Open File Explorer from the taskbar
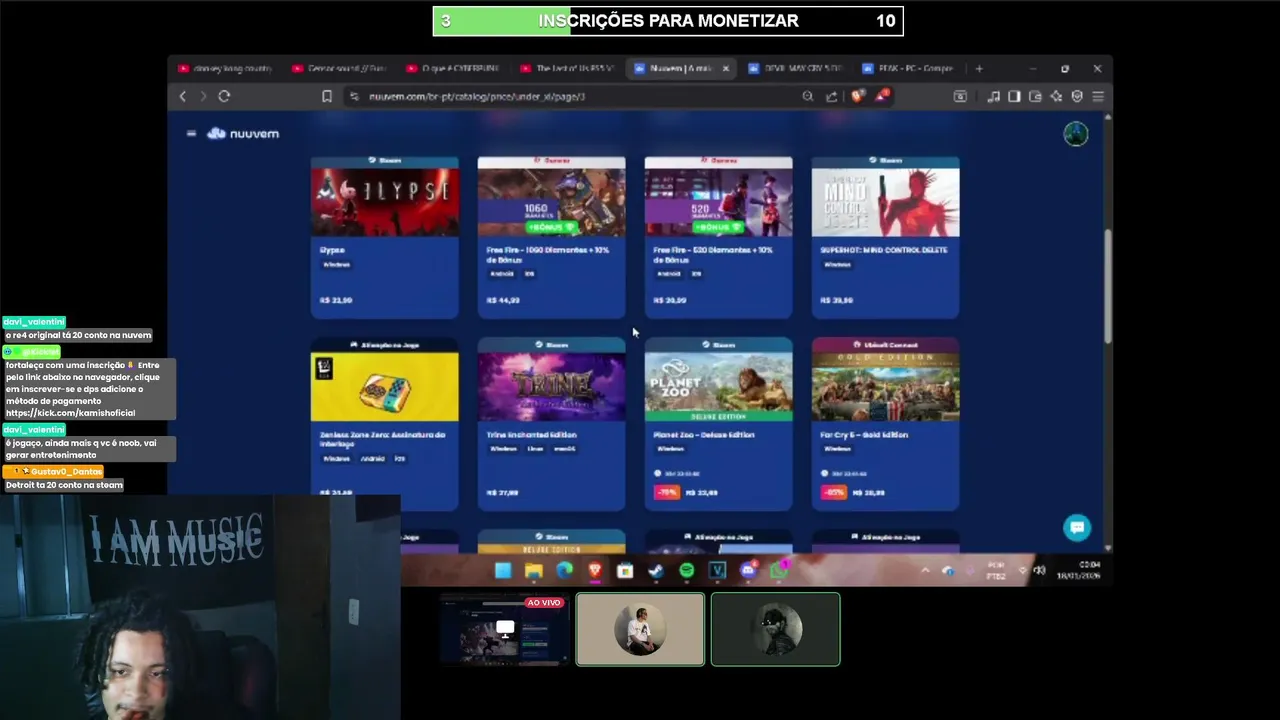 [x=534, y=570]
